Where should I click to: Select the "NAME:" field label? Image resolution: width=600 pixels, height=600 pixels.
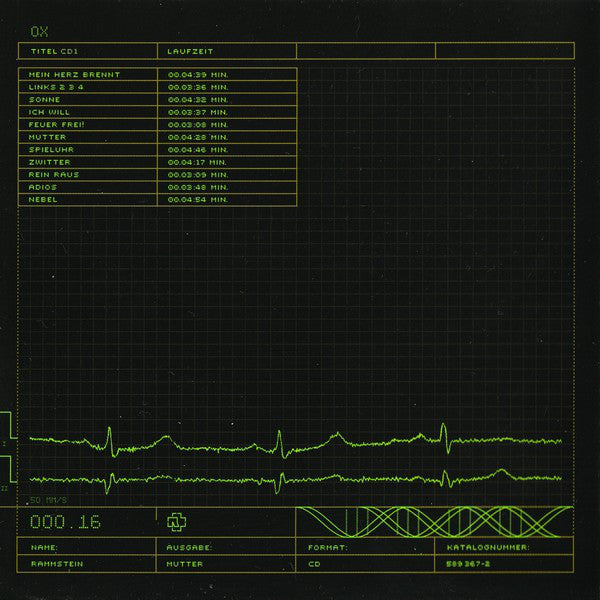tap(44, 548)
